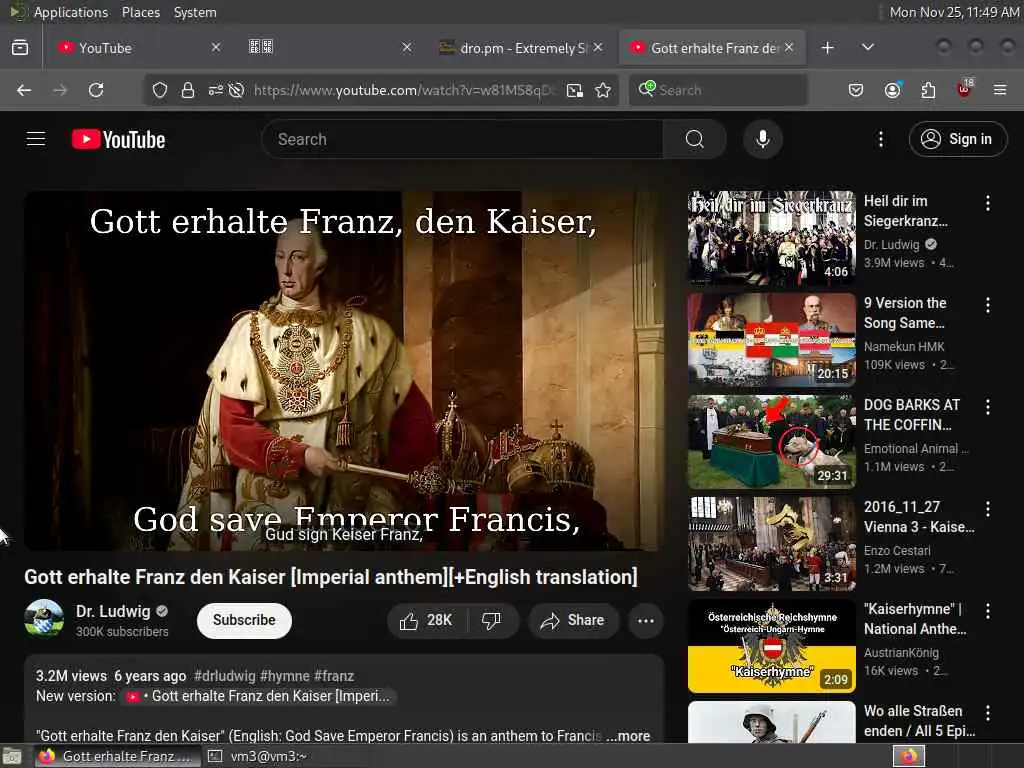Open options for 2016_11_27 Vienna 3 video
Viewport: 1024px width, 768px height.
[x=987, y=509]
